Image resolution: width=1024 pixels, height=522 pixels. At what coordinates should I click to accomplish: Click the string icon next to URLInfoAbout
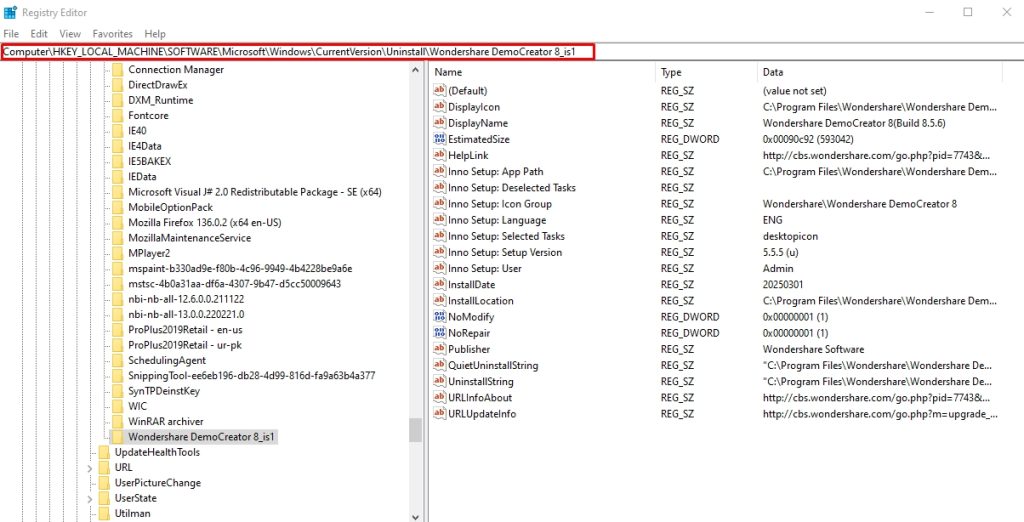(440, 397)
